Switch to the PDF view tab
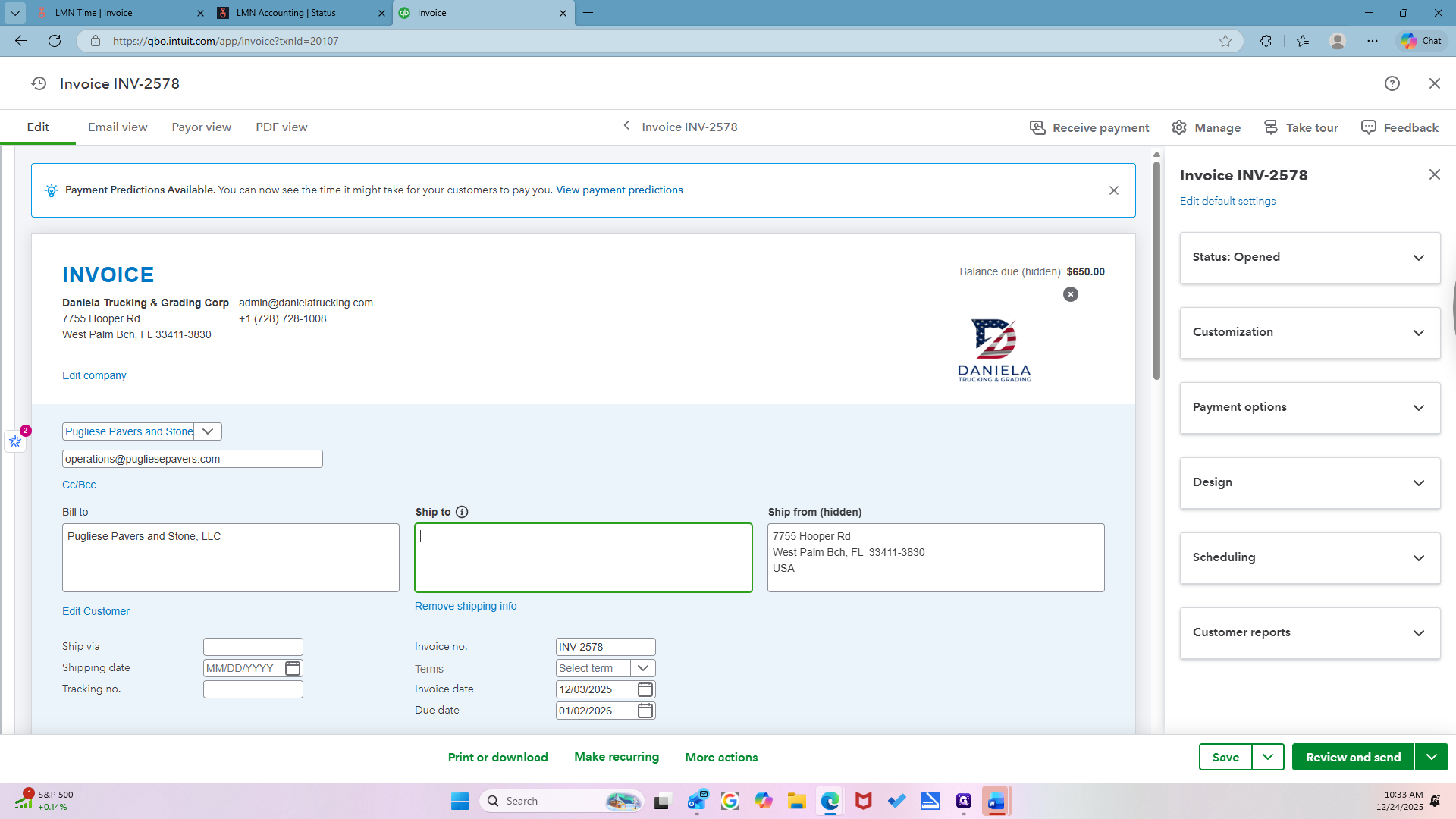The image size is (1456, 819). tap(281, 127)
